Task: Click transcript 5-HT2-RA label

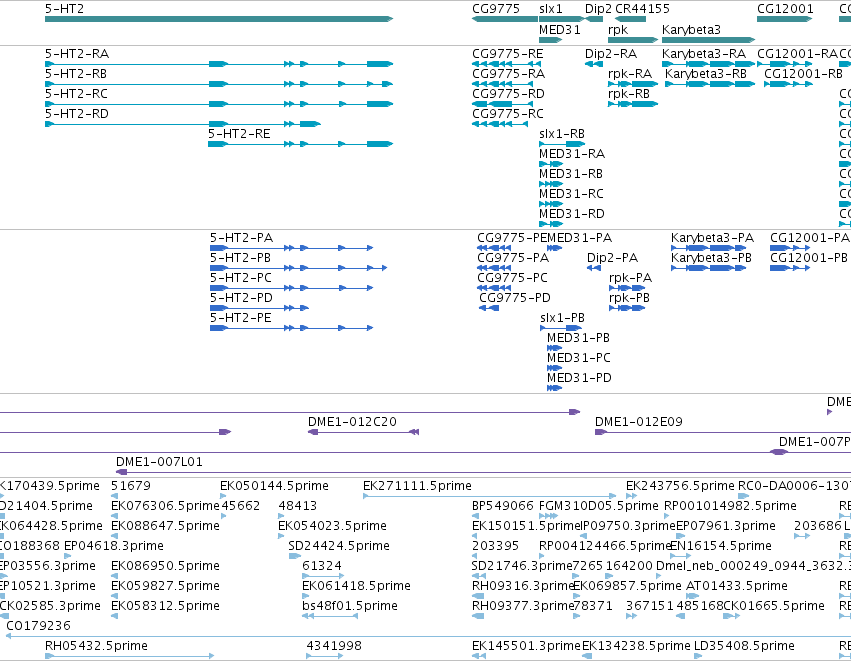Action: pos(77,54)
